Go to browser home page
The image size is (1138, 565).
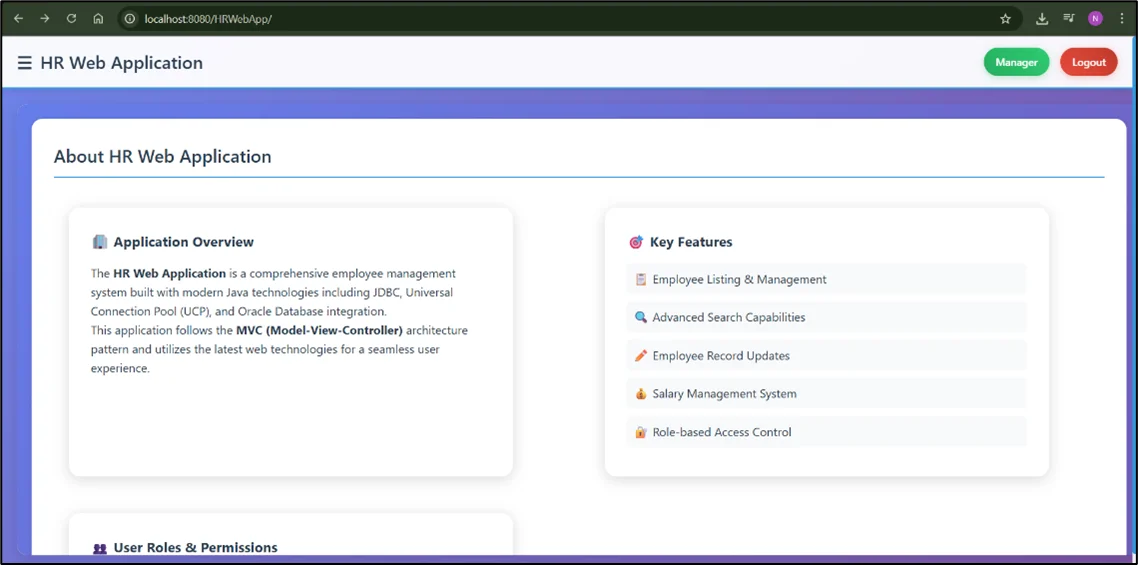point(98,19)
